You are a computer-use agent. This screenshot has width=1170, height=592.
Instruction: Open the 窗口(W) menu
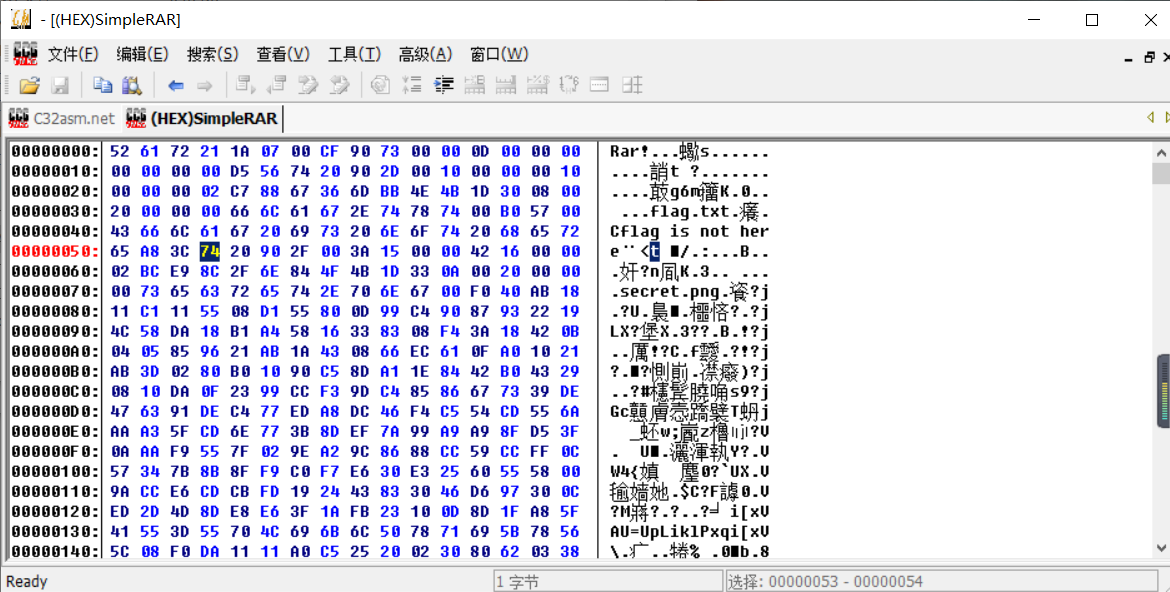[499, 54]
